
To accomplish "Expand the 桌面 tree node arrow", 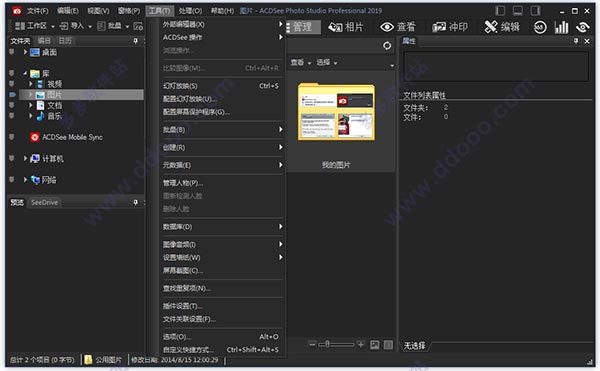I will (25, 52).
